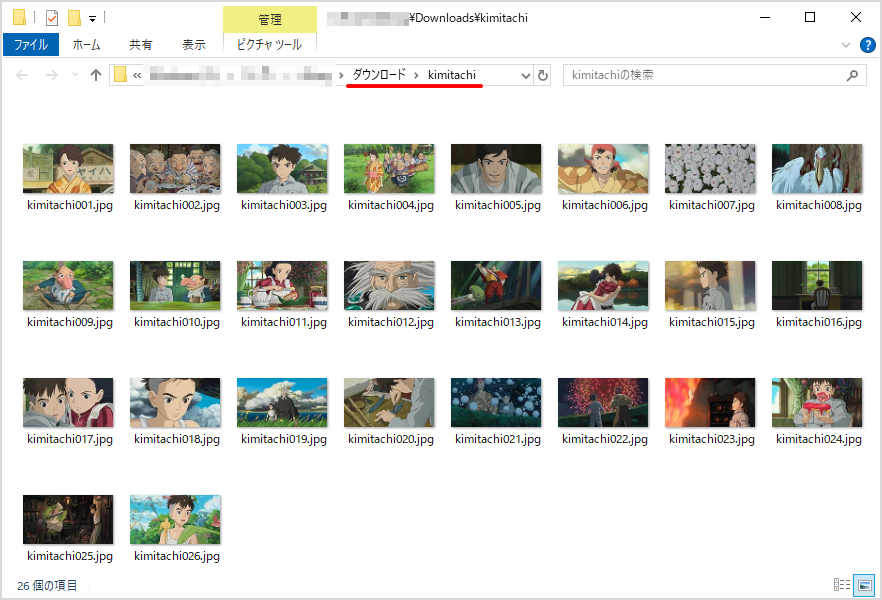Select the kimitachi012.jpg thumbnail
The width and height of the screenshot is (882, 600).
coord(390,285)
